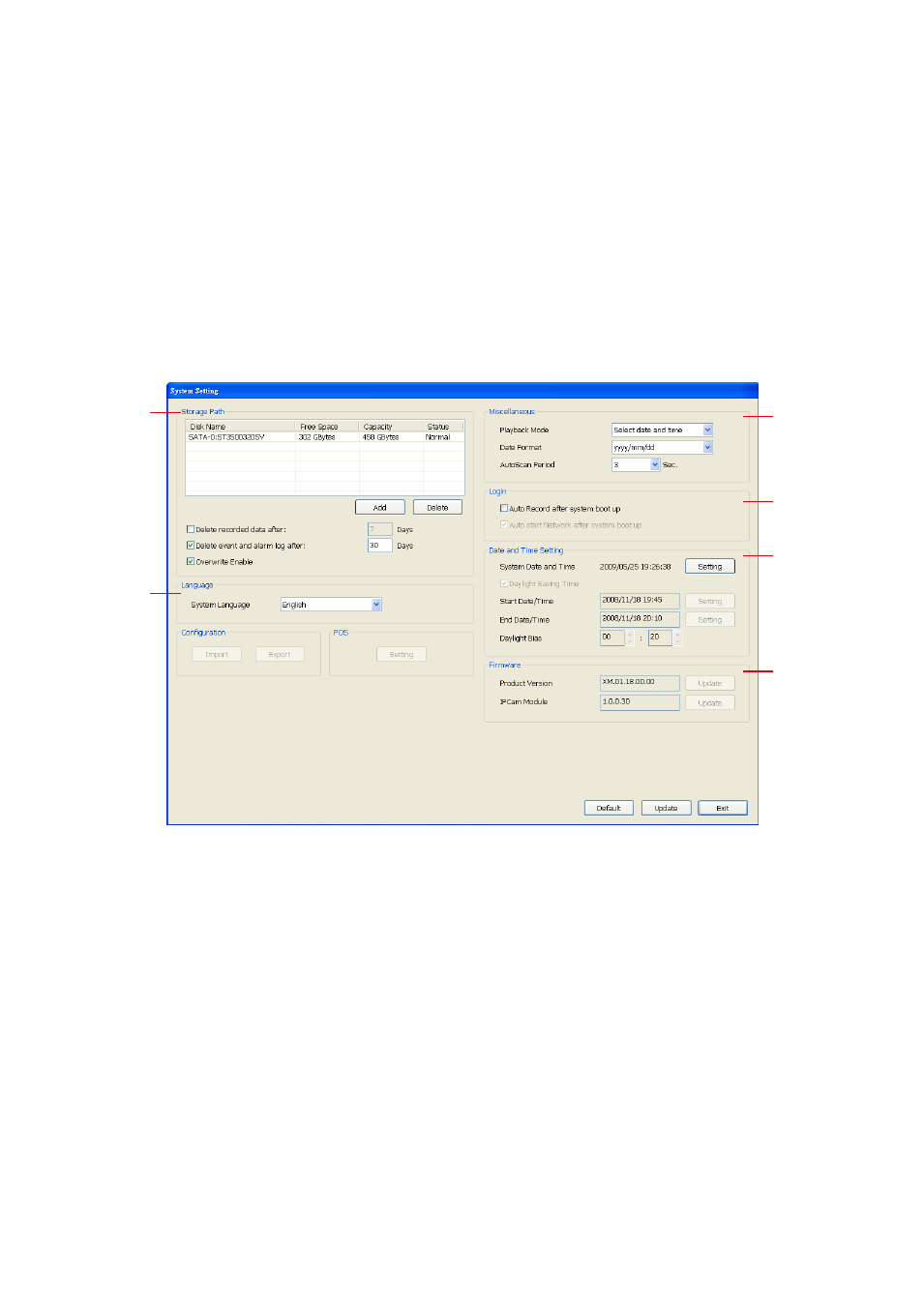This screenshot has height=1306, width=924.
Task: Click the Exit button
Action: coord(723,808)
